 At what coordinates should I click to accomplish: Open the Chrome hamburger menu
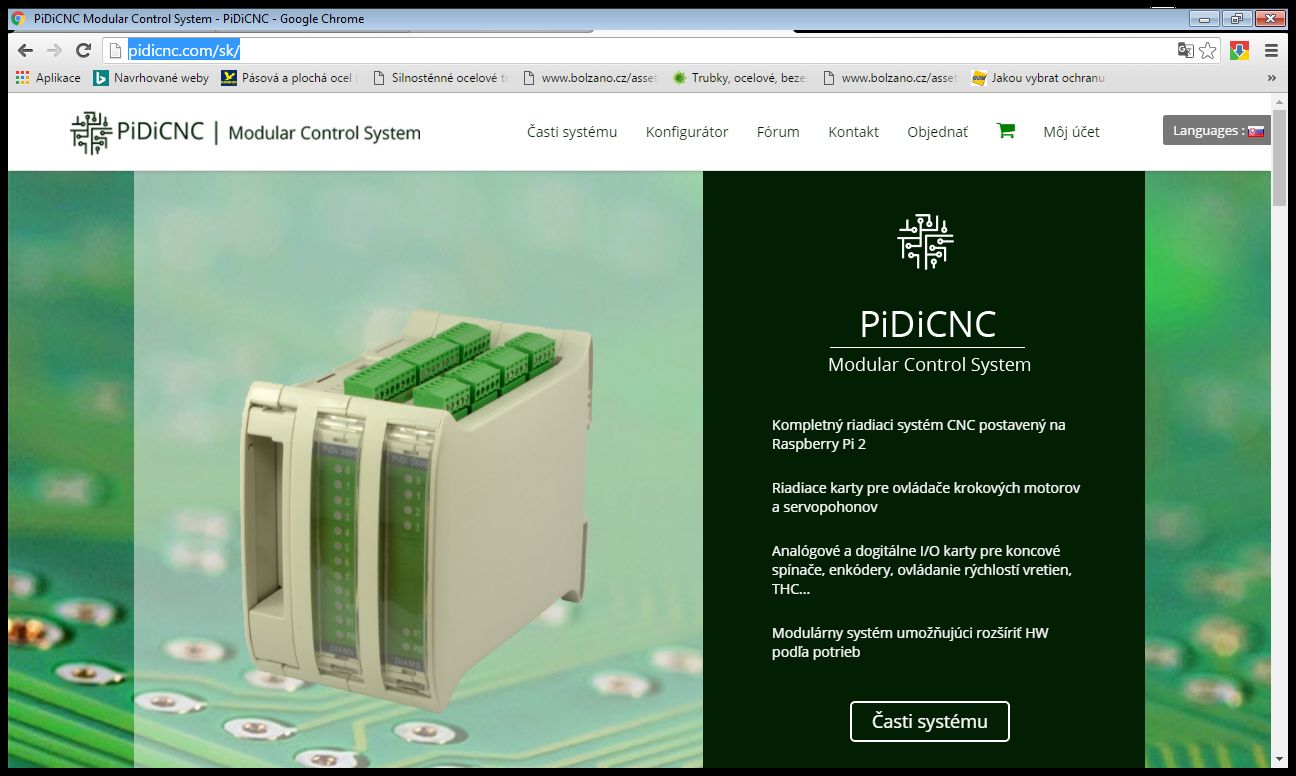(x=1271, y=51)
